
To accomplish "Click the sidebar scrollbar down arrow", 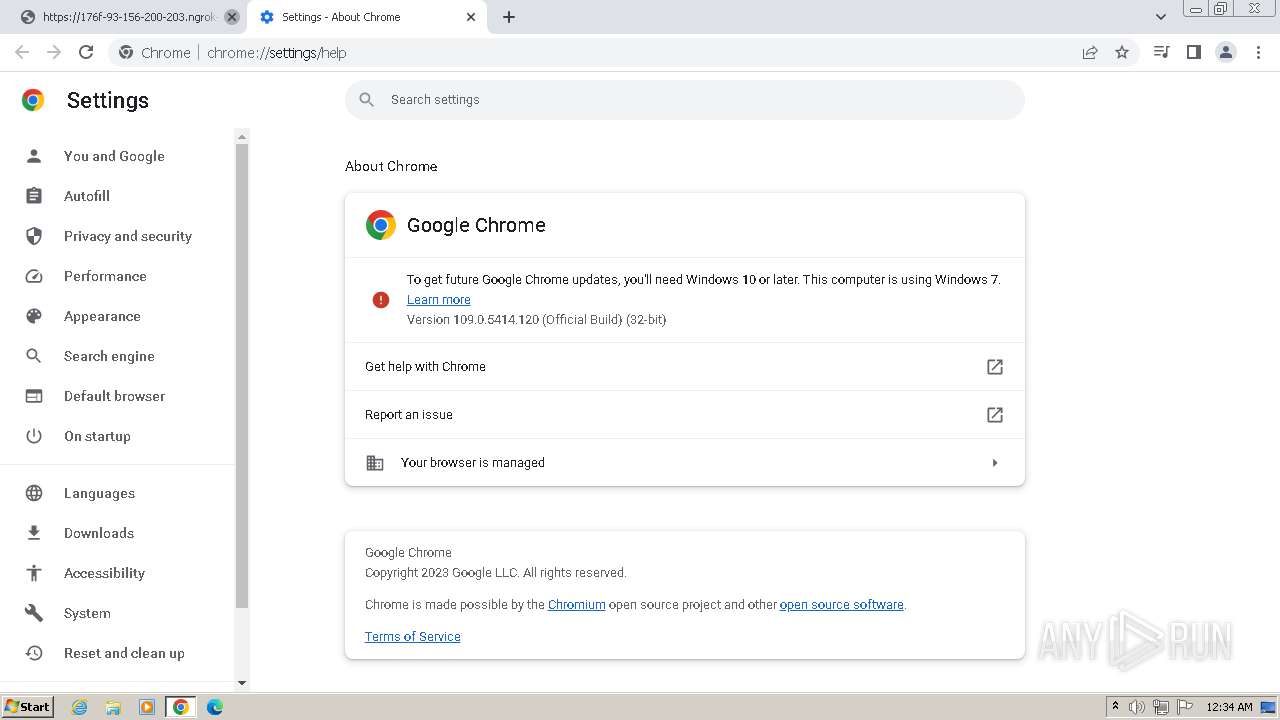I will [241, 683].
